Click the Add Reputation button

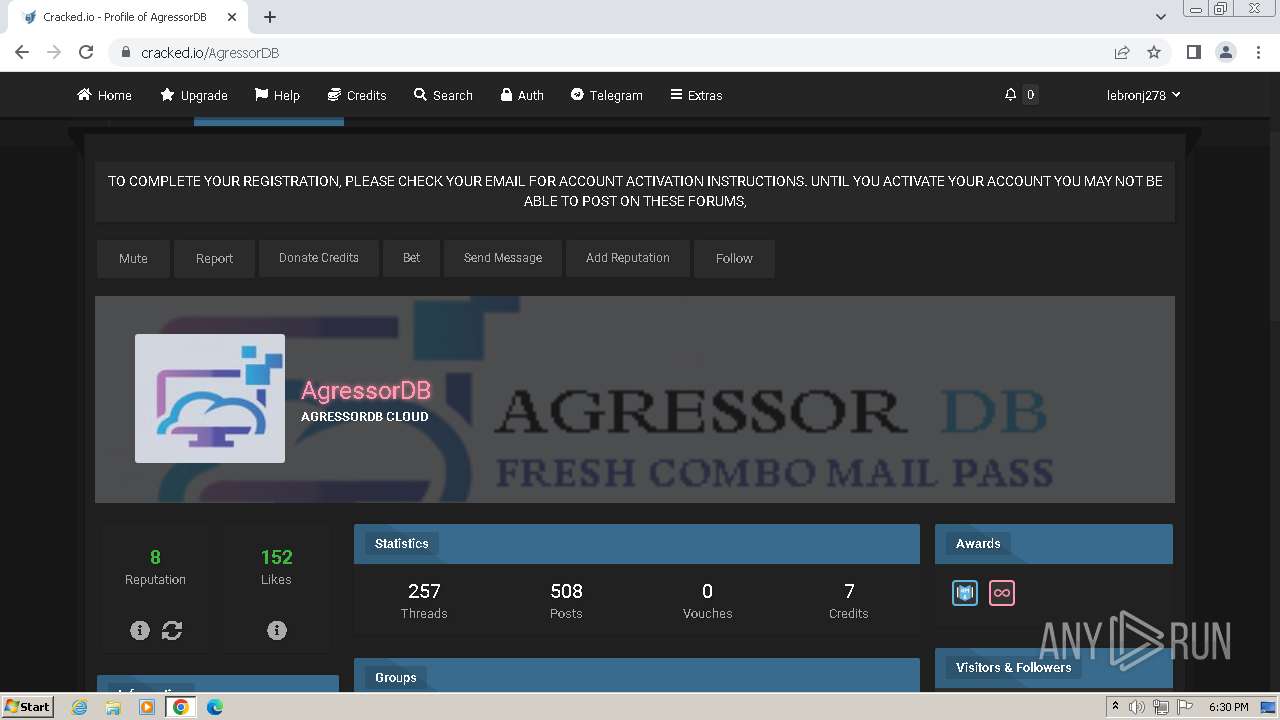point(628,258)
